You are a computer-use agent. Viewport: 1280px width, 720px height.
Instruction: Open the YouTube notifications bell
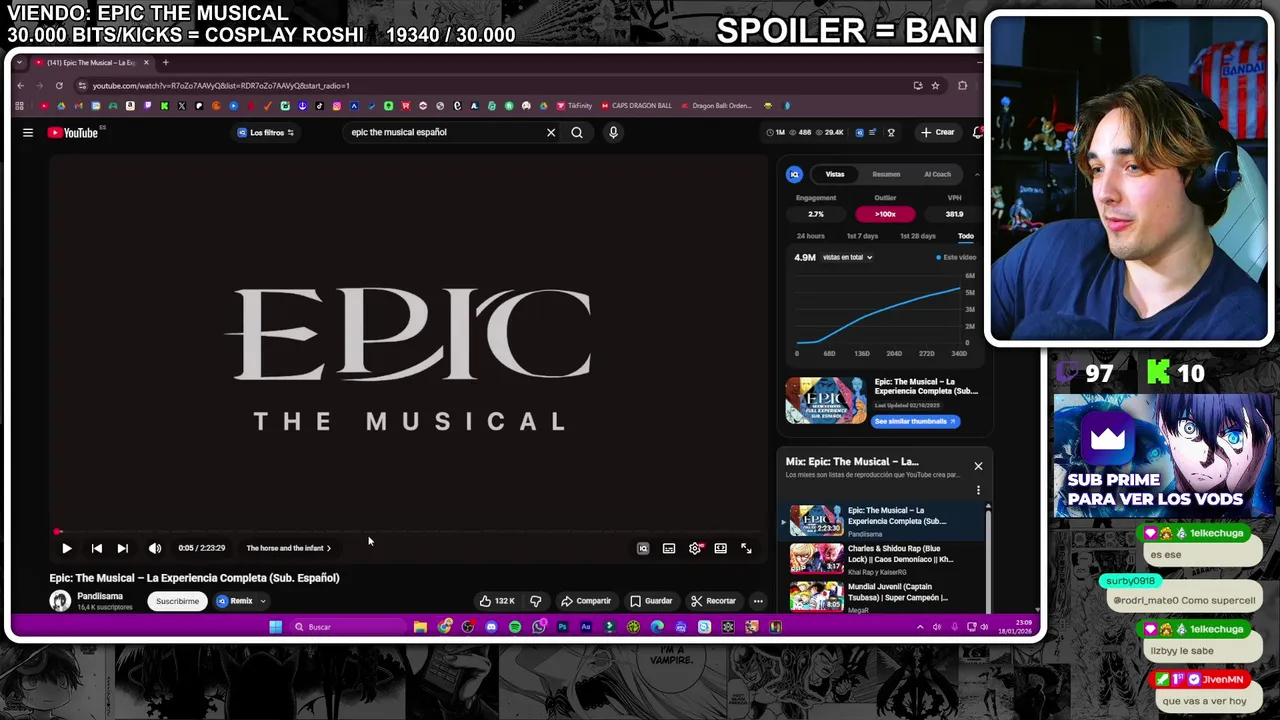977,132
